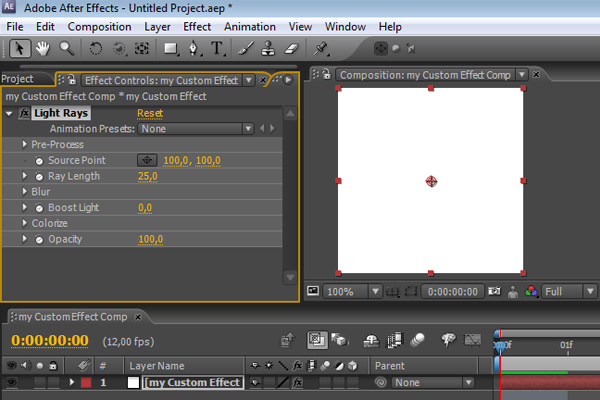Click the current time indicator in timeline

coord(500,346)
